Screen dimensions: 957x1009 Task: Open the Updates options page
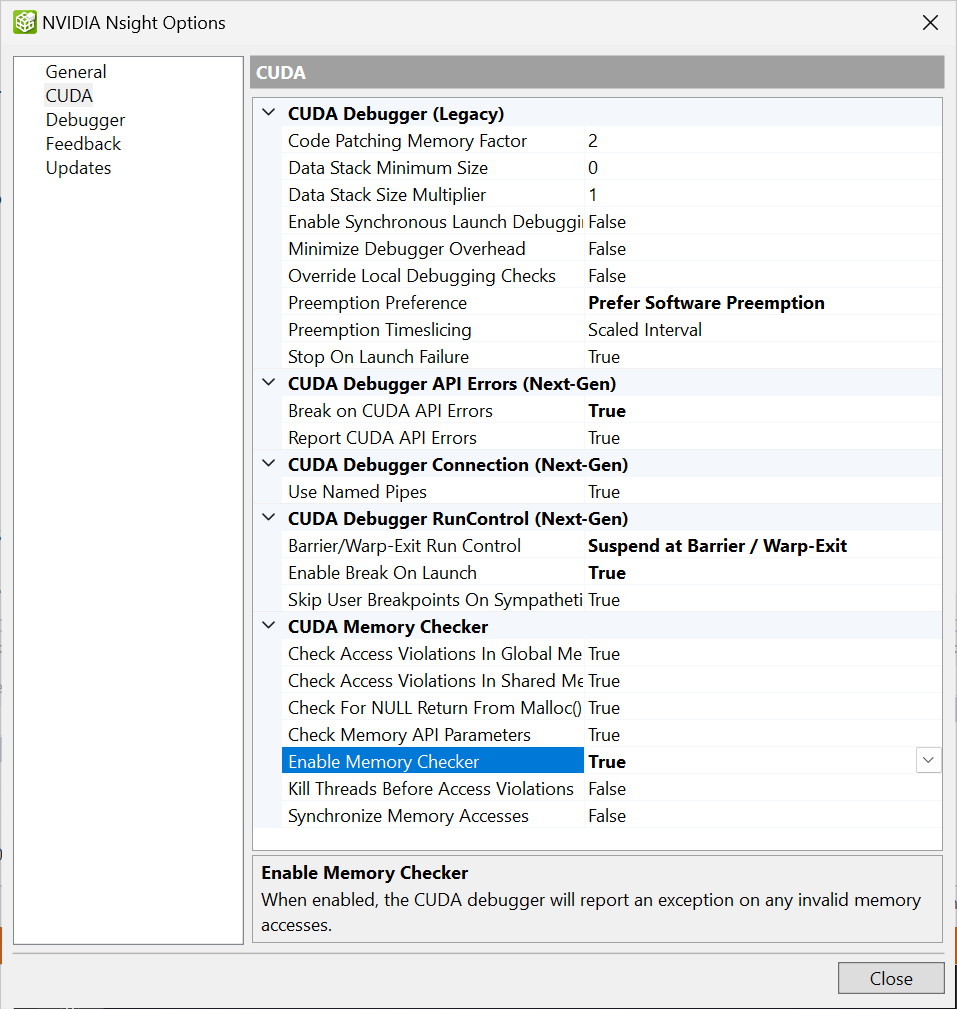coord(78,168)
